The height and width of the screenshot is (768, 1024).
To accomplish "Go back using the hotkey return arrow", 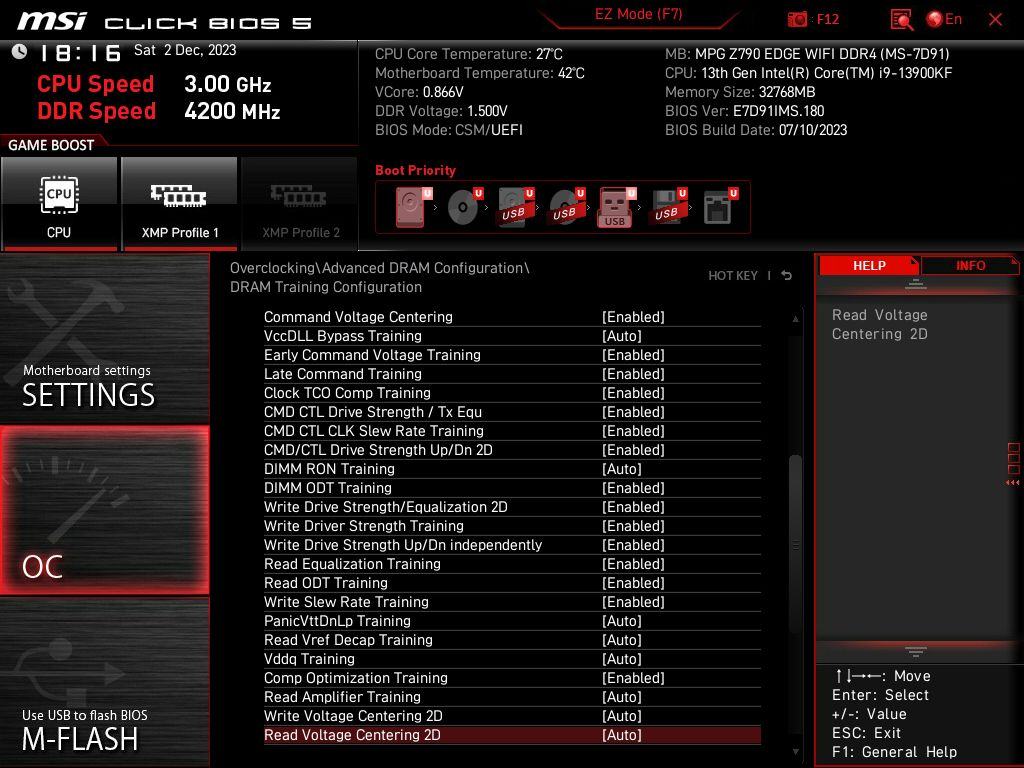I will point(787,276).
